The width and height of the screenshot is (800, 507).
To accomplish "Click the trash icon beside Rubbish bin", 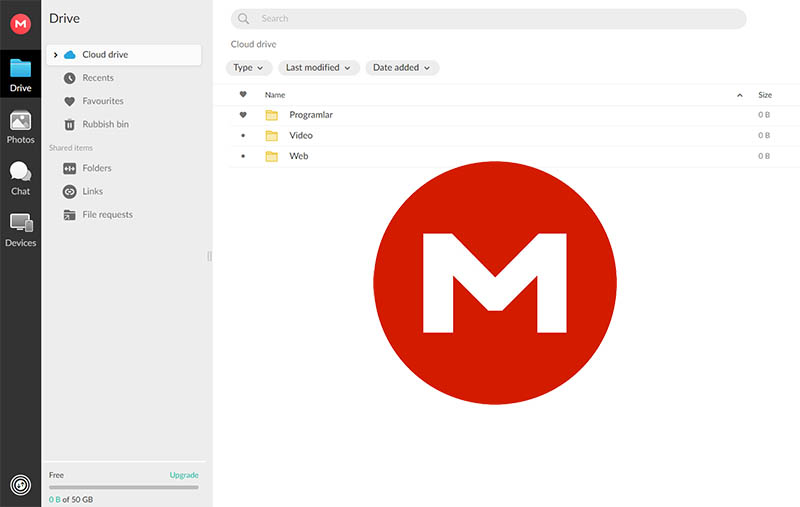I will 70,124.
